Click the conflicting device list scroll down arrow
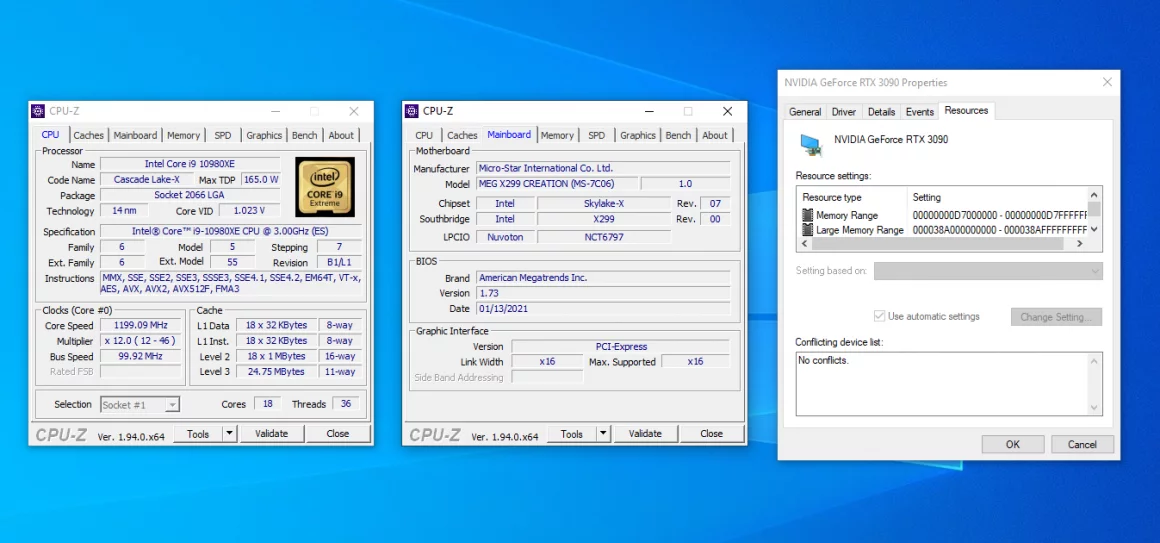This screenshot has width=1160, height=543. [1094, 408]
